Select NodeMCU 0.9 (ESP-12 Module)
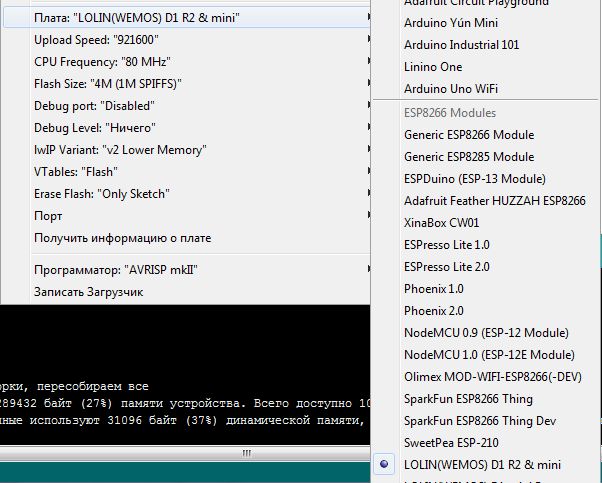Image resolution: width=602 pixels, height=483 pixels. 486,333
